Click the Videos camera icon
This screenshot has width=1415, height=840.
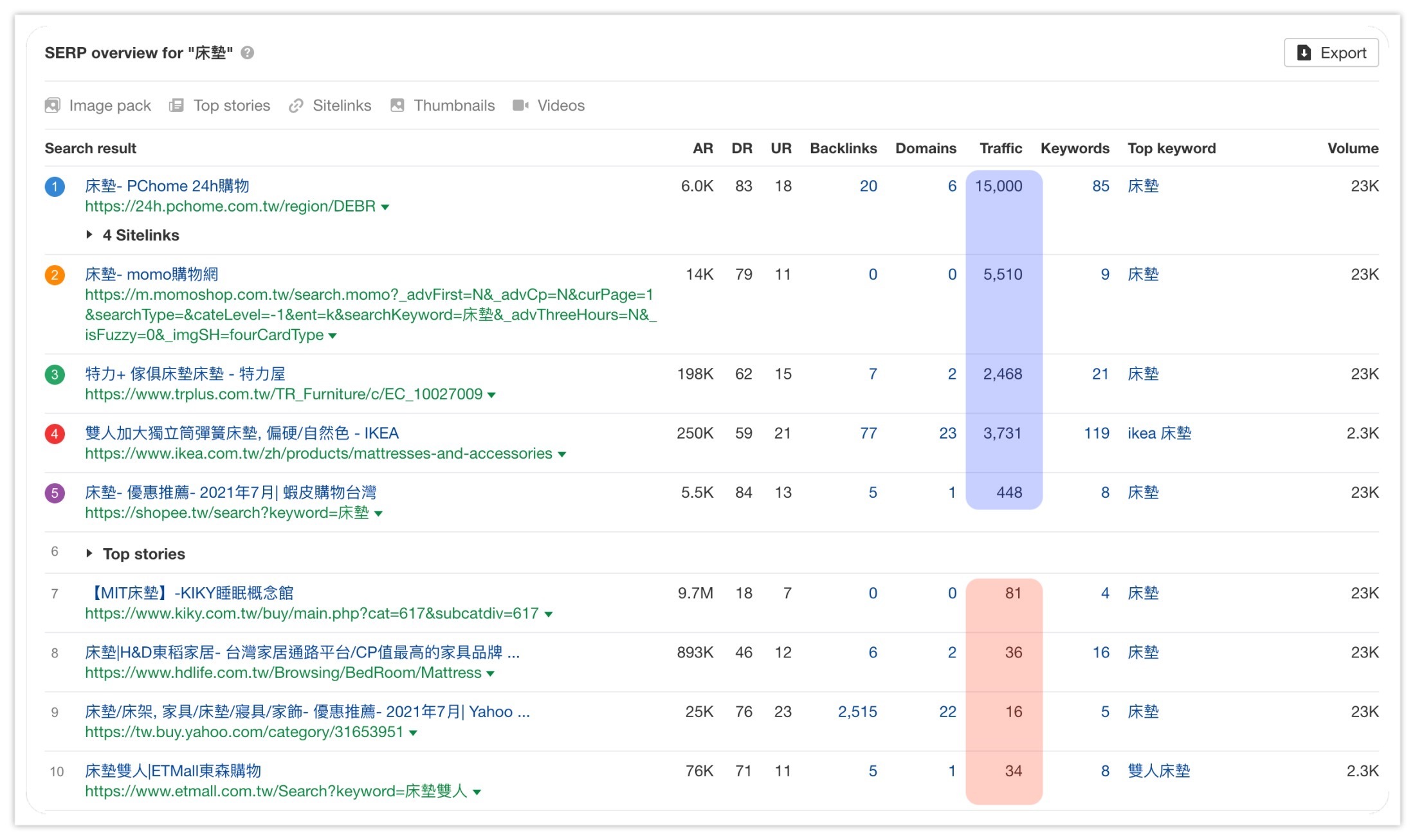click(520, 105)
